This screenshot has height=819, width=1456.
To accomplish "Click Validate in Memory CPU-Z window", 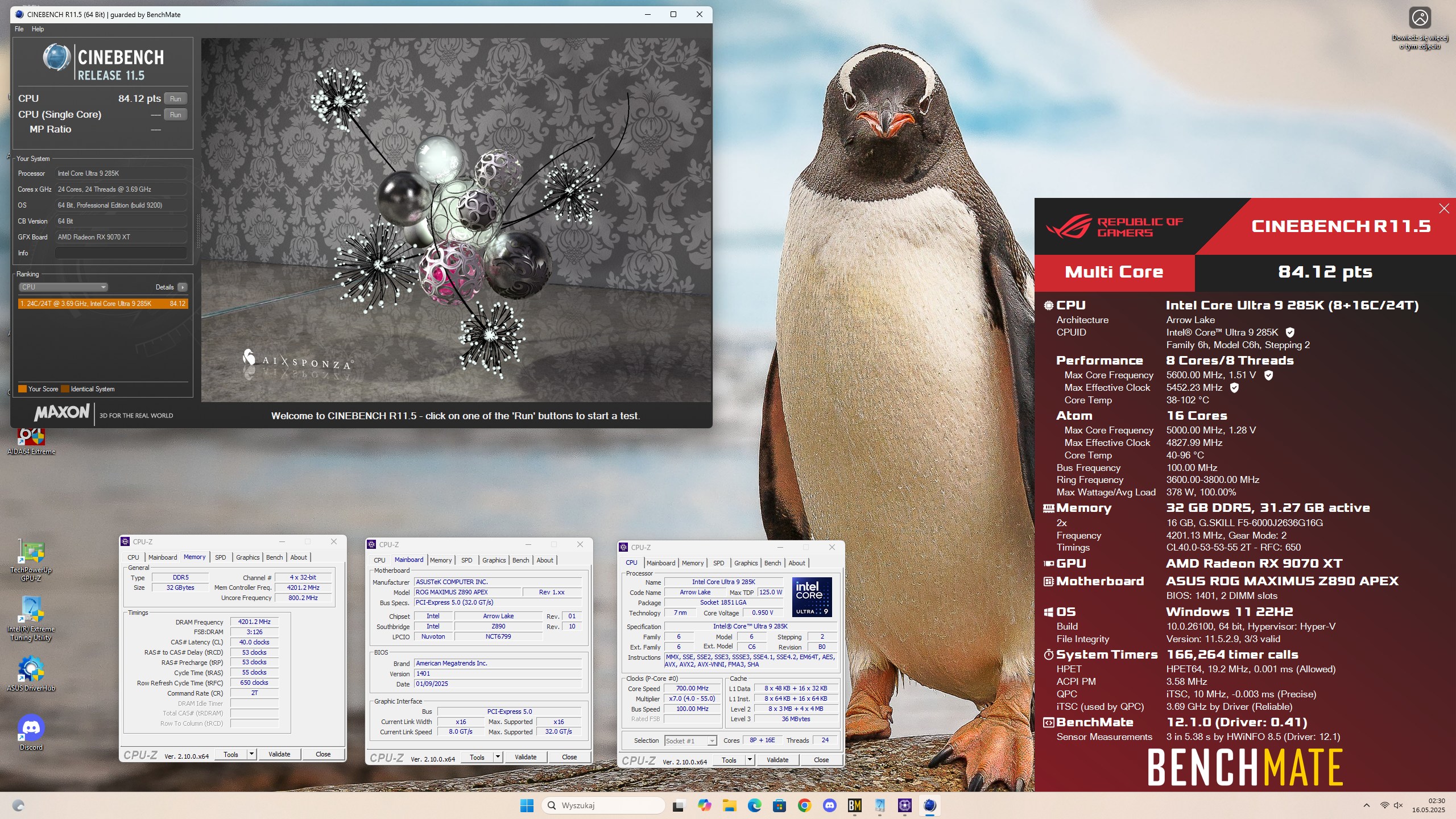I will (279, 754).
